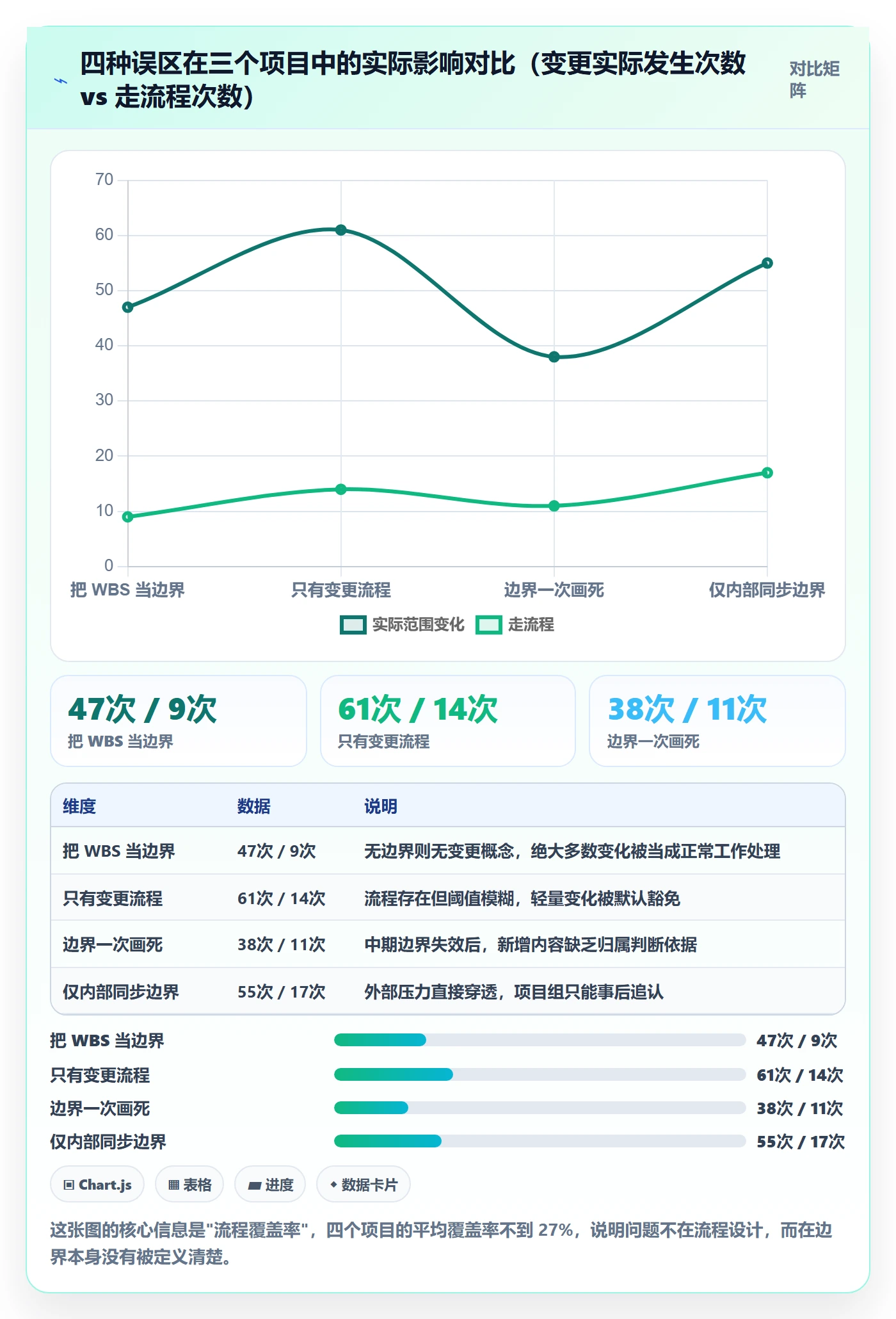The height and width of the screenshot is (1319, 896).
Task: Select the dark green point at value 47
Action: click(x=128, y=307)
